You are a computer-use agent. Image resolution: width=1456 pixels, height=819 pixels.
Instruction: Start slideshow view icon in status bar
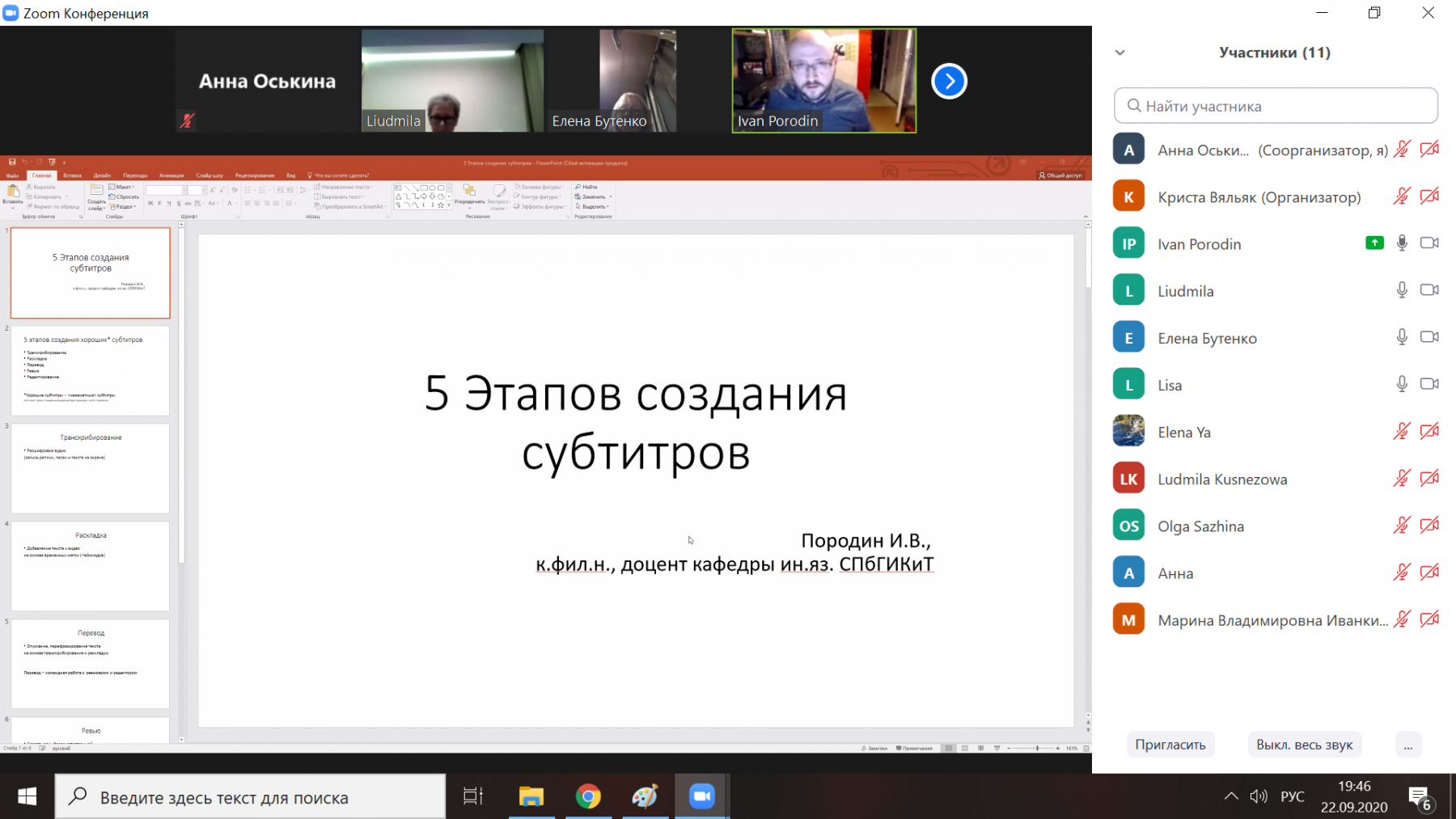(997, 749)
